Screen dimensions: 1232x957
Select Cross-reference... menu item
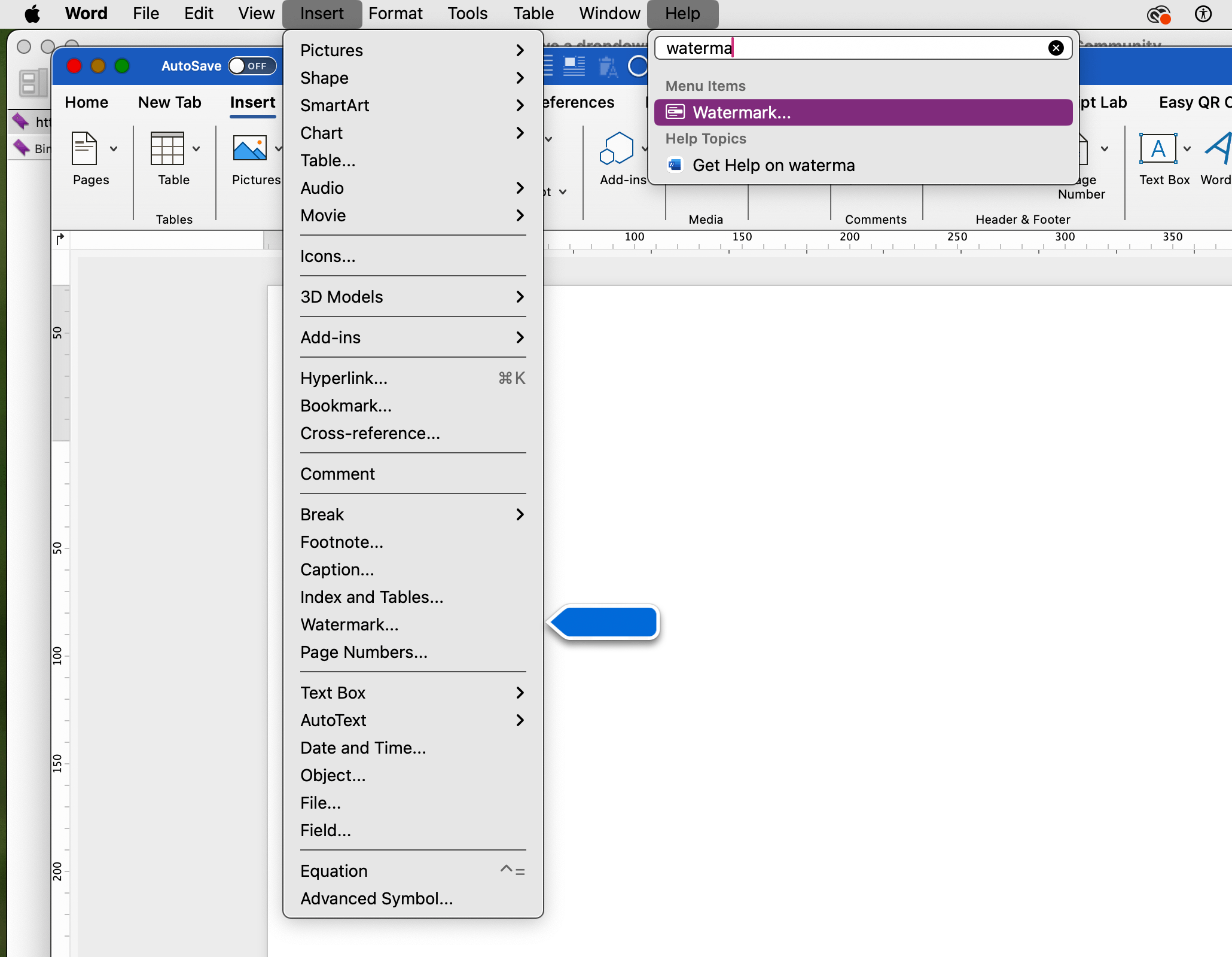[x=413, y=433]
